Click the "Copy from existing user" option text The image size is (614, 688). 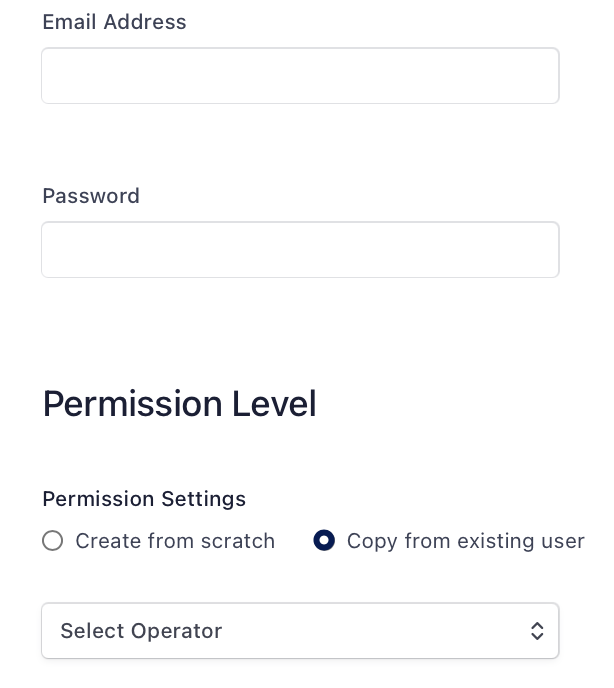[x=465, y=541]
